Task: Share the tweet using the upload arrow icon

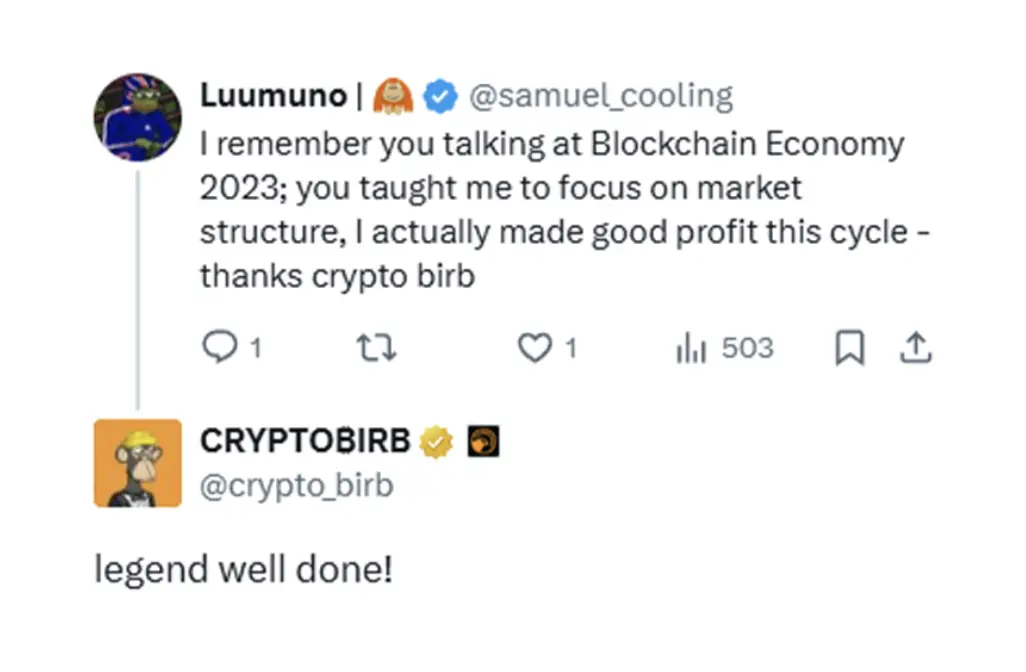Action: click(917, 348)
